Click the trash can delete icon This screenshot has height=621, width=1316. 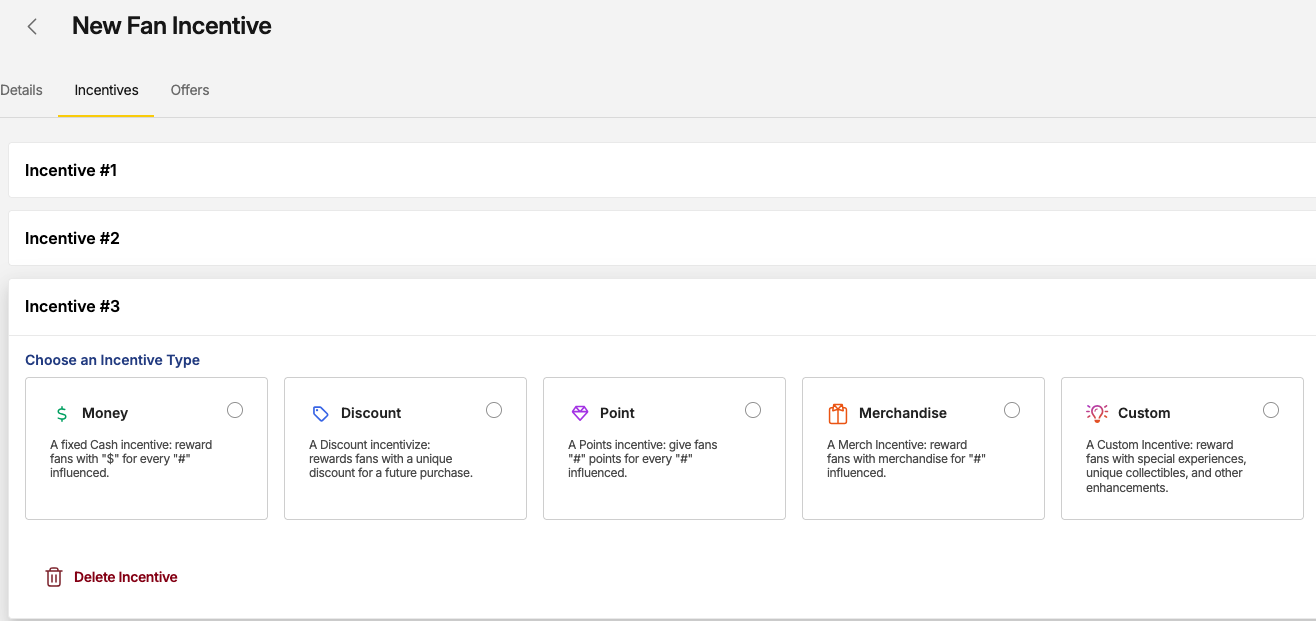tap(54, 577)
